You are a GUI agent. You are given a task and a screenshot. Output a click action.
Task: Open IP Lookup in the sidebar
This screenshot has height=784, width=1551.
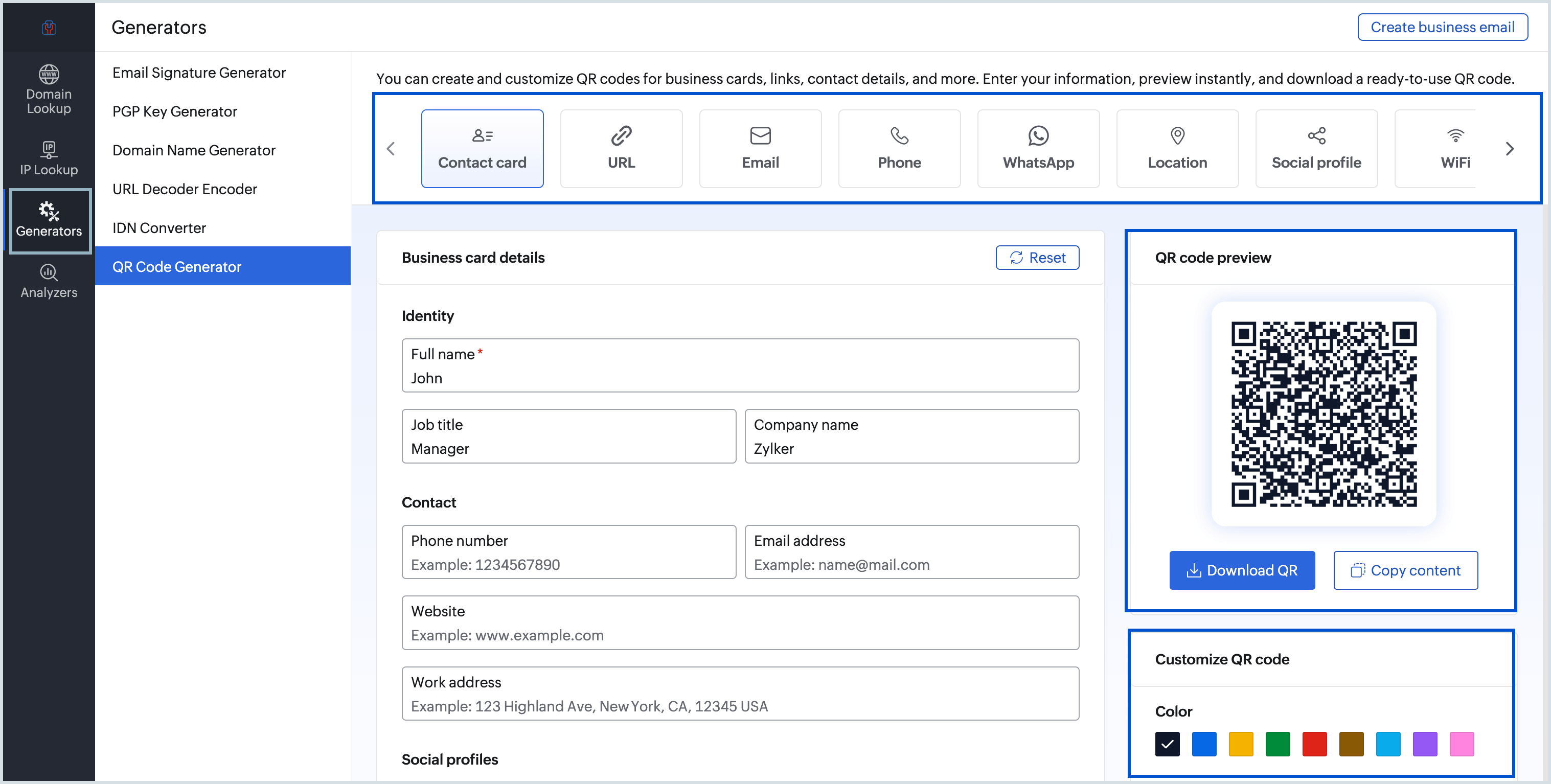(x=49, y=158)
